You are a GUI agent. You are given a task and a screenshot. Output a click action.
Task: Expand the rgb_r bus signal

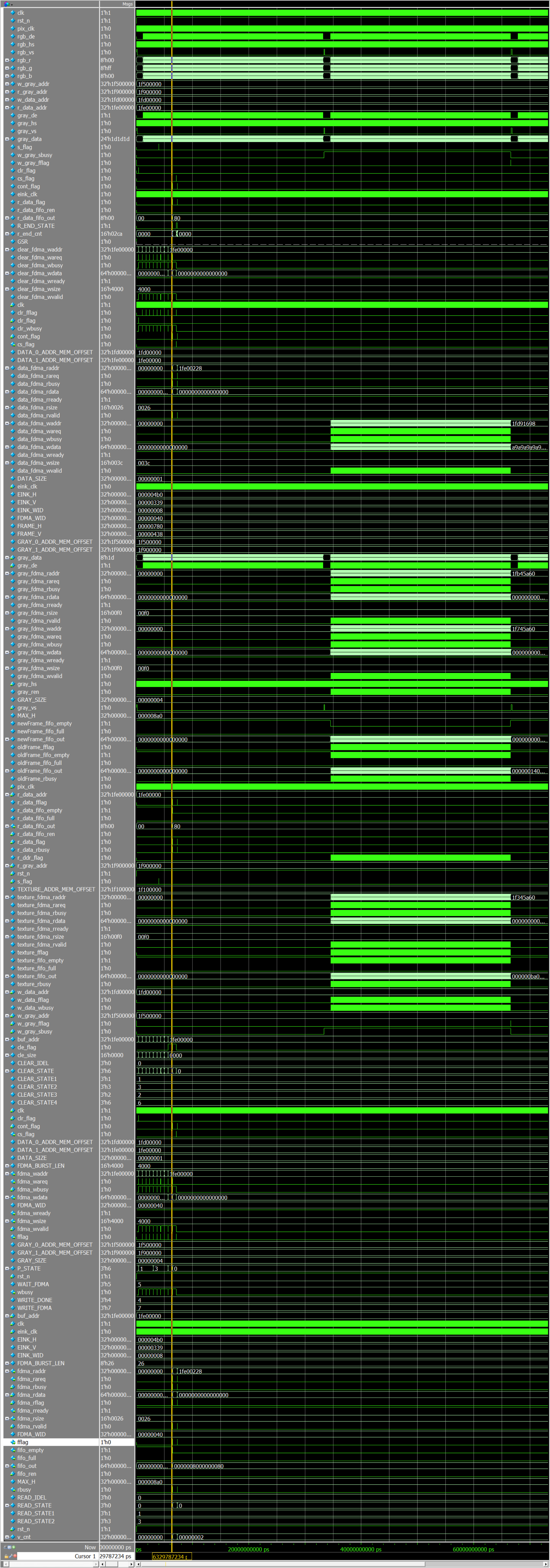click(x=7, y=60)
